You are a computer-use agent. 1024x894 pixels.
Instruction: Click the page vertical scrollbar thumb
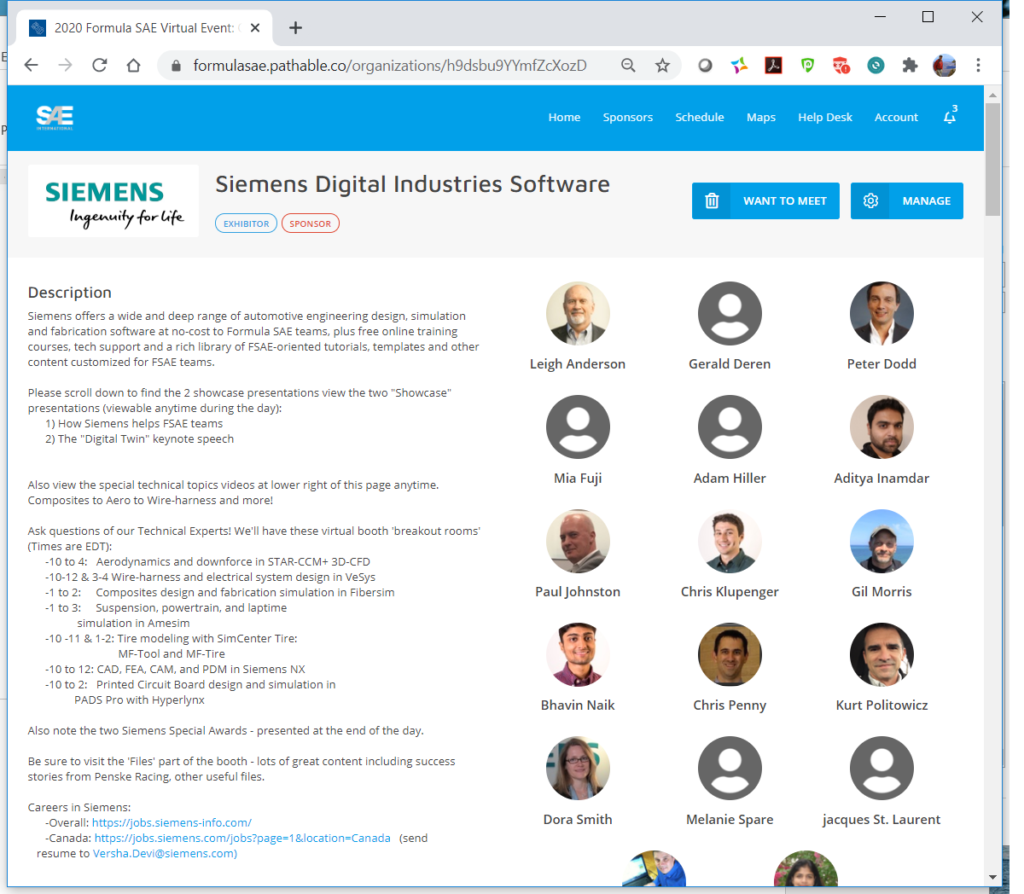993,159
